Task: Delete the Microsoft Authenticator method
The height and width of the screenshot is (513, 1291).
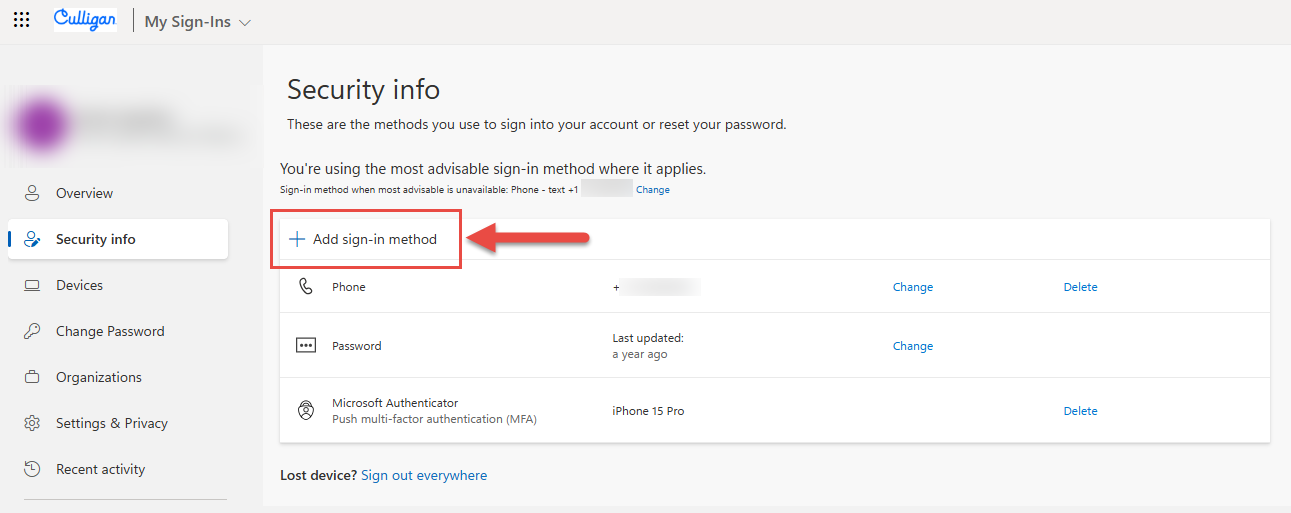Action: [x=1080, y=411]
